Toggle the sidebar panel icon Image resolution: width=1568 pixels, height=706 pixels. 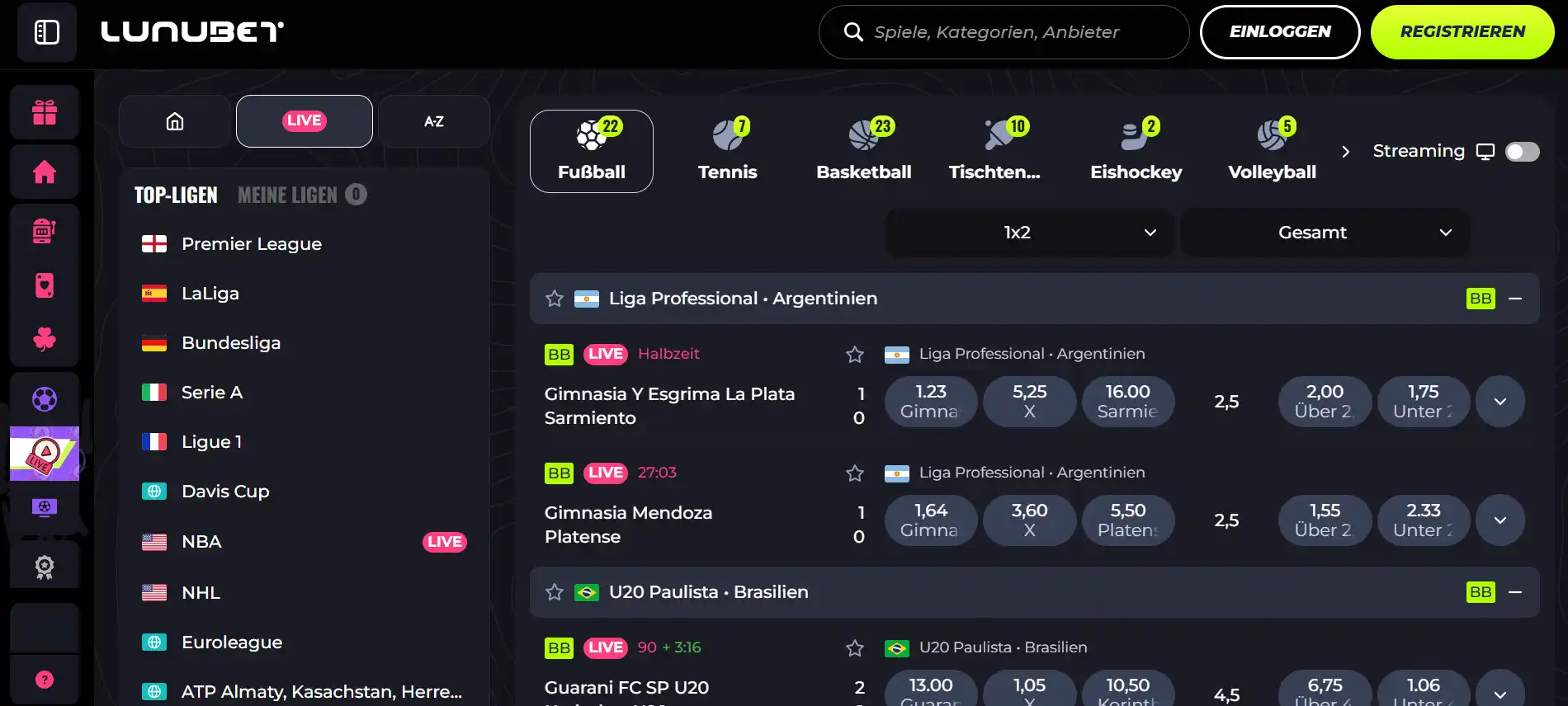[x=47, y=32]
